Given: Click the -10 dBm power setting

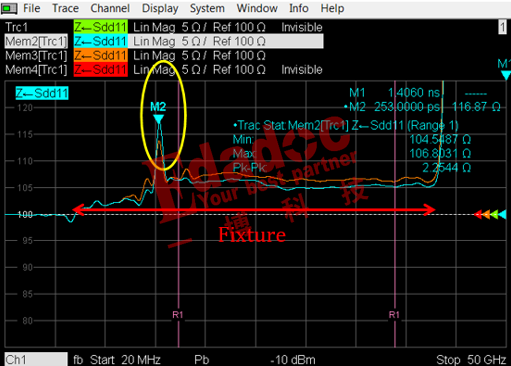Looking at the screenshot, I should (x=293, y=360).
